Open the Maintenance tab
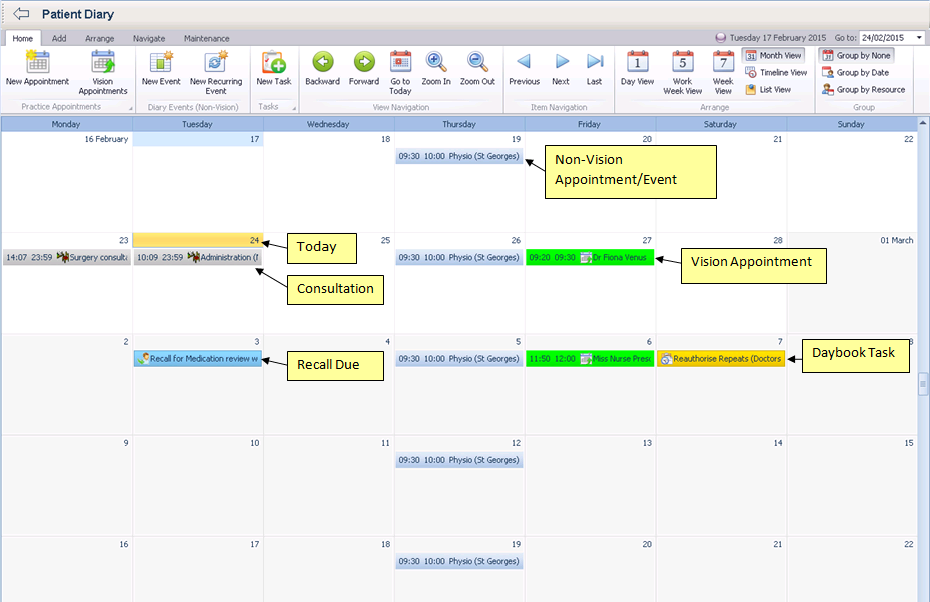Screen dimensions: 930x602 coord(206,38)
